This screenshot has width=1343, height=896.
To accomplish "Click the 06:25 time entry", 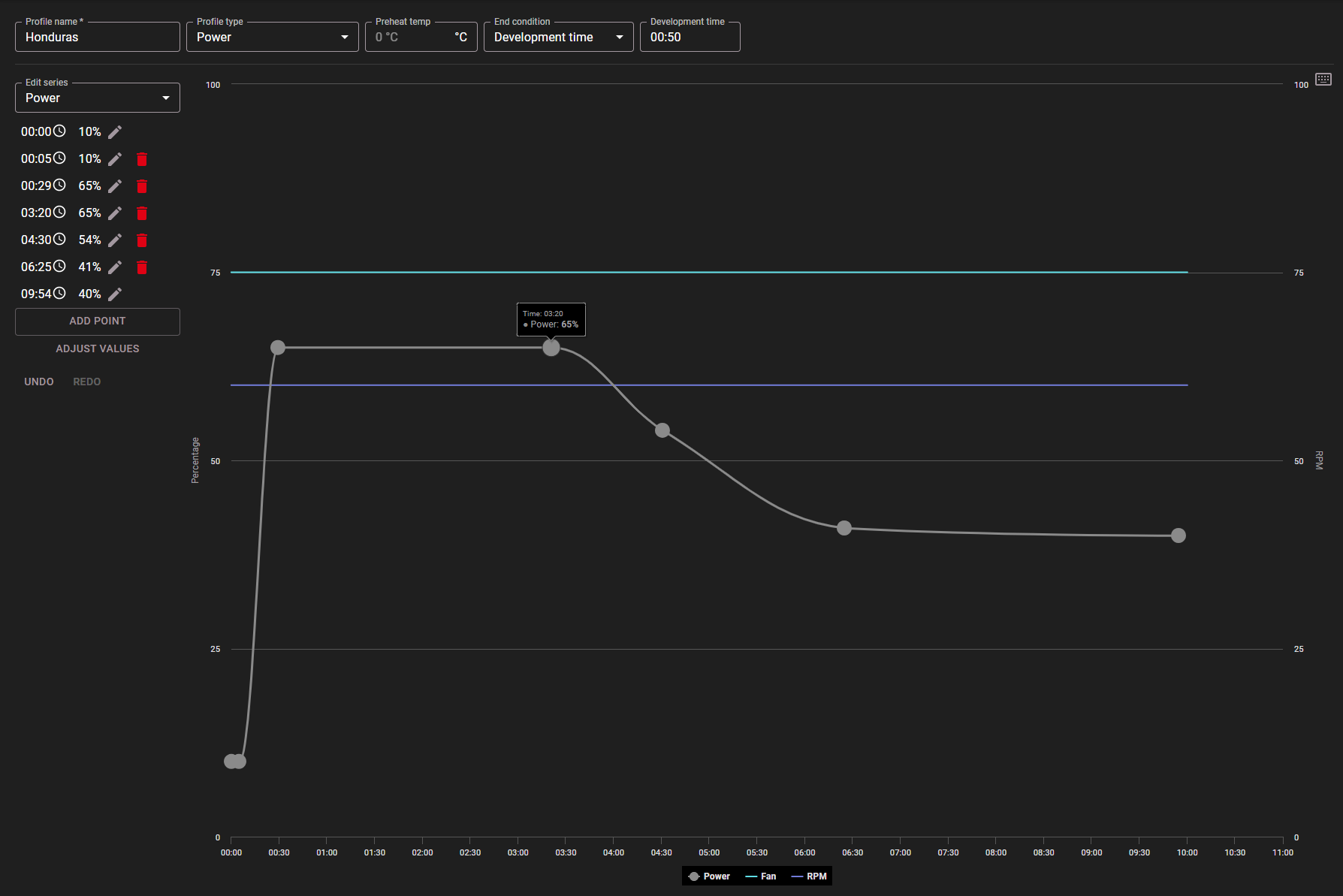I will (36, 267).
